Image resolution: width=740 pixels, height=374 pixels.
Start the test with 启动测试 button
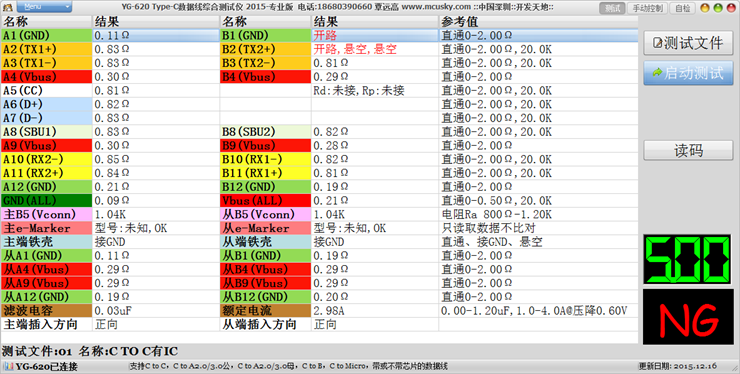pos(688,73)
